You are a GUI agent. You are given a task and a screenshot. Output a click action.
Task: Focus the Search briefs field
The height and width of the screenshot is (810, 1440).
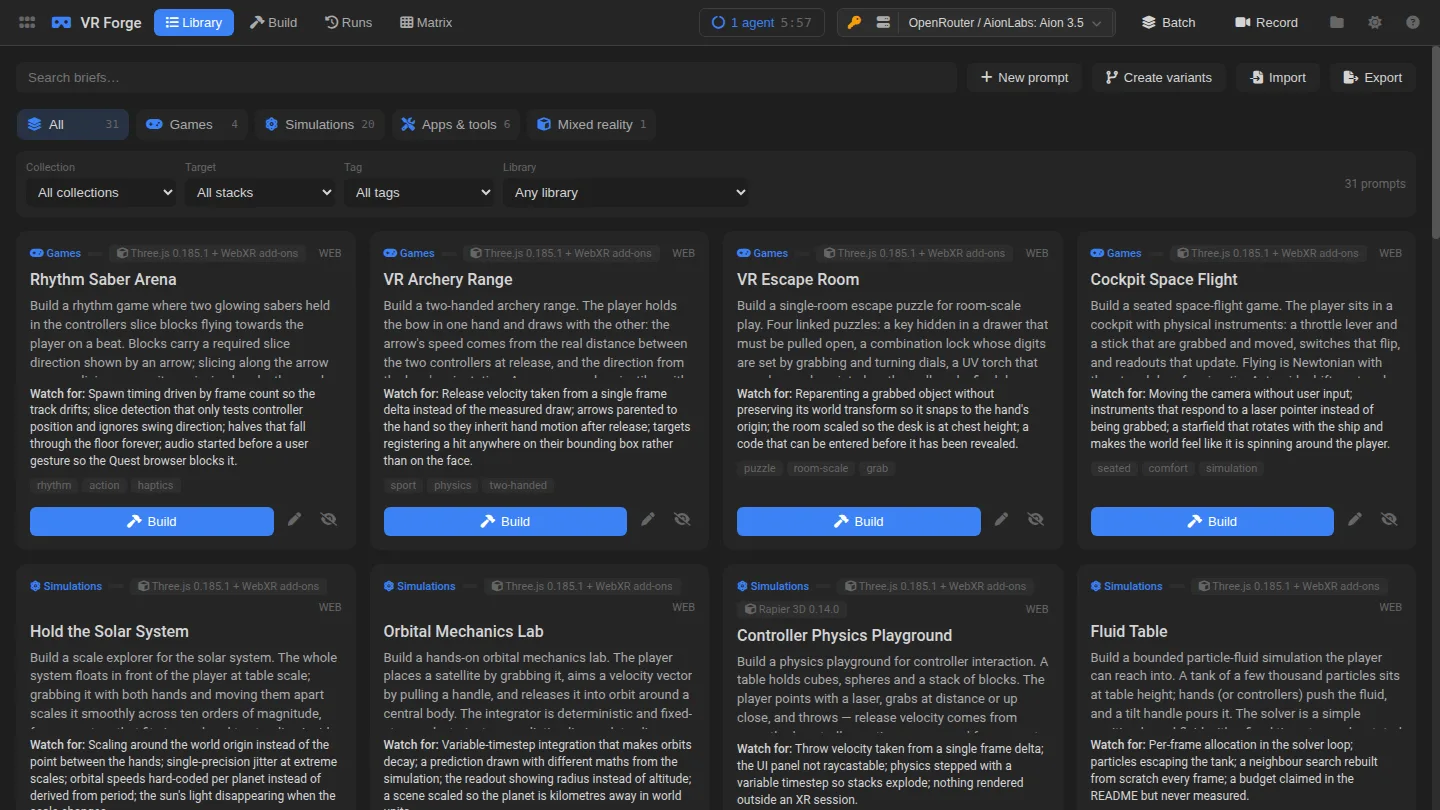(486, 77)
